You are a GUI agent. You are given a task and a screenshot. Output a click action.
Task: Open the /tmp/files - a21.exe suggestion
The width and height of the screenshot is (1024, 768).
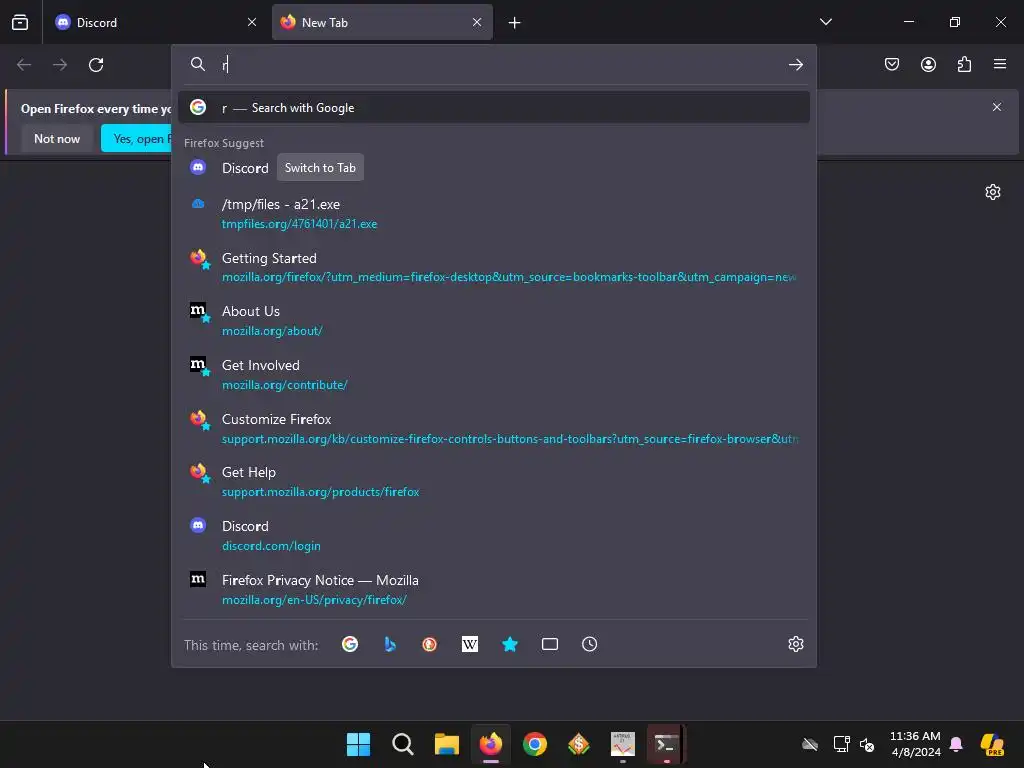494,214
